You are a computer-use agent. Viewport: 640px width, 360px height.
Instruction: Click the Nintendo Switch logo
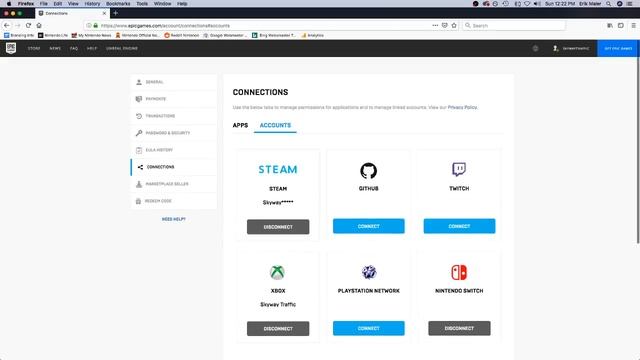[x=459, y=272]
